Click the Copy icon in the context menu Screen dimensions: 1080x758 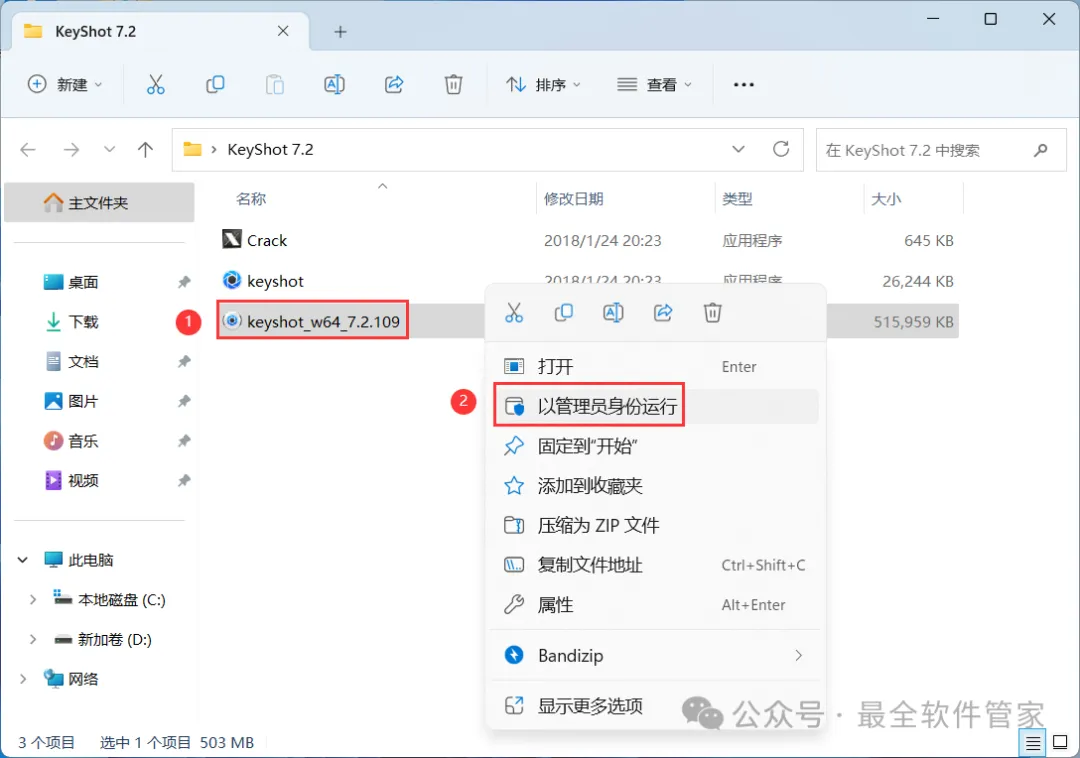(563, 313)
